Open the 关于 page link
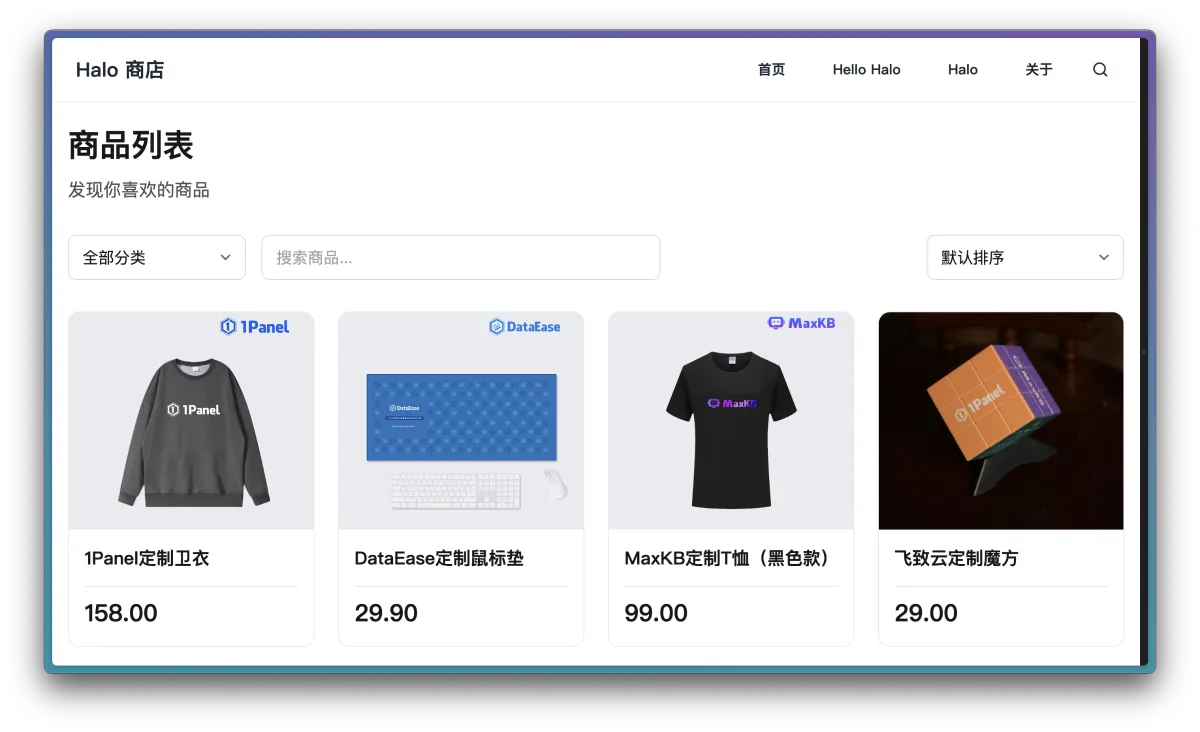The width and height of the screenshot is (1200, 732). 1039,69
